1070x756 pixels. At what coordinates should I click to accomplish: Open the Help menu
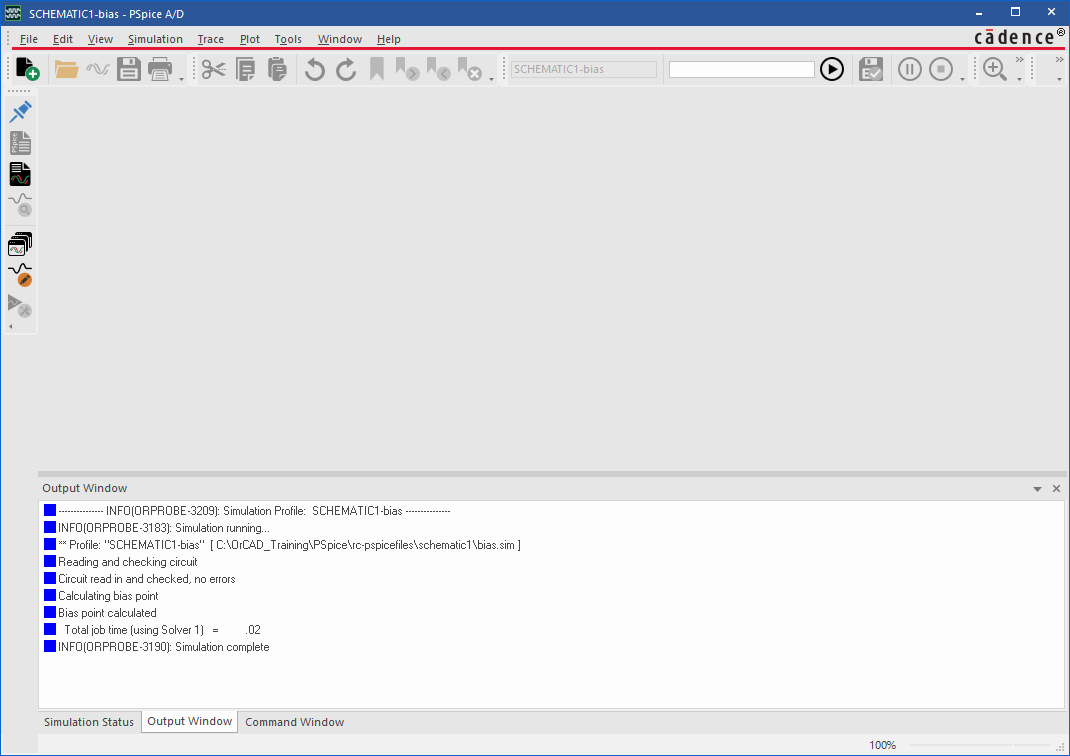(389, 39)
